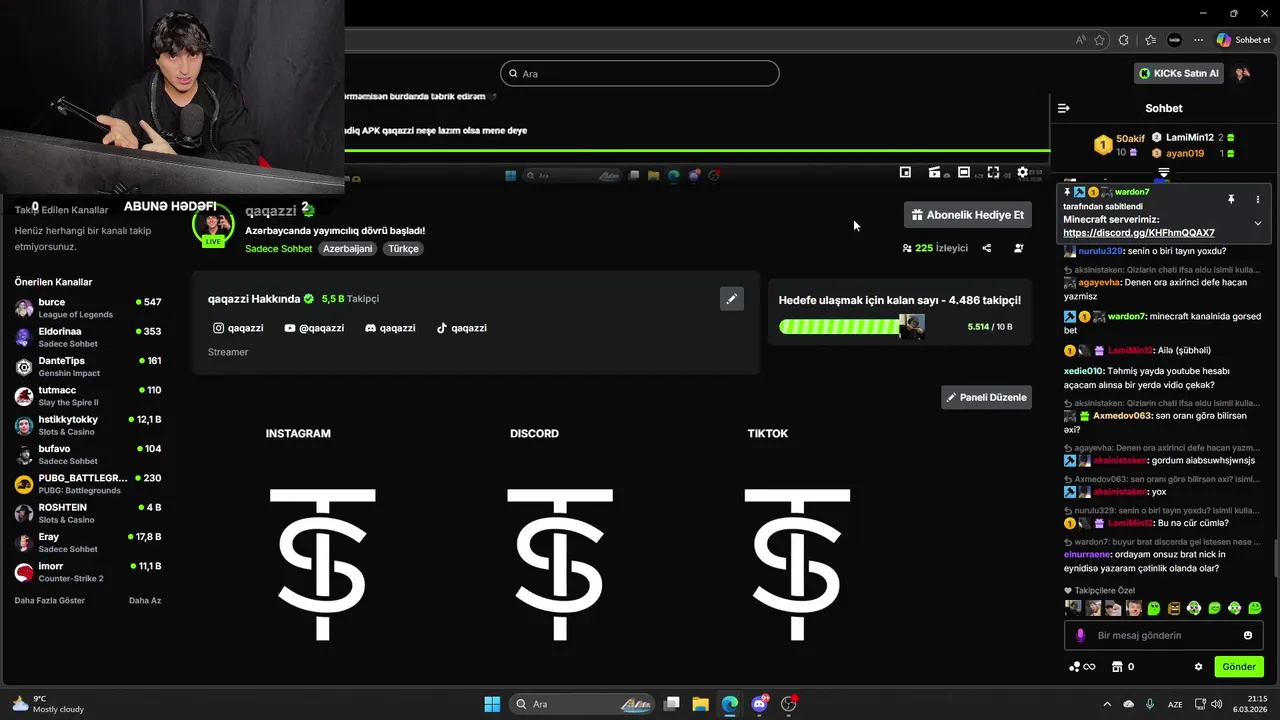Show fewer recommended channels
This screenshot has height=720, width=1280.
pos(145,600)
